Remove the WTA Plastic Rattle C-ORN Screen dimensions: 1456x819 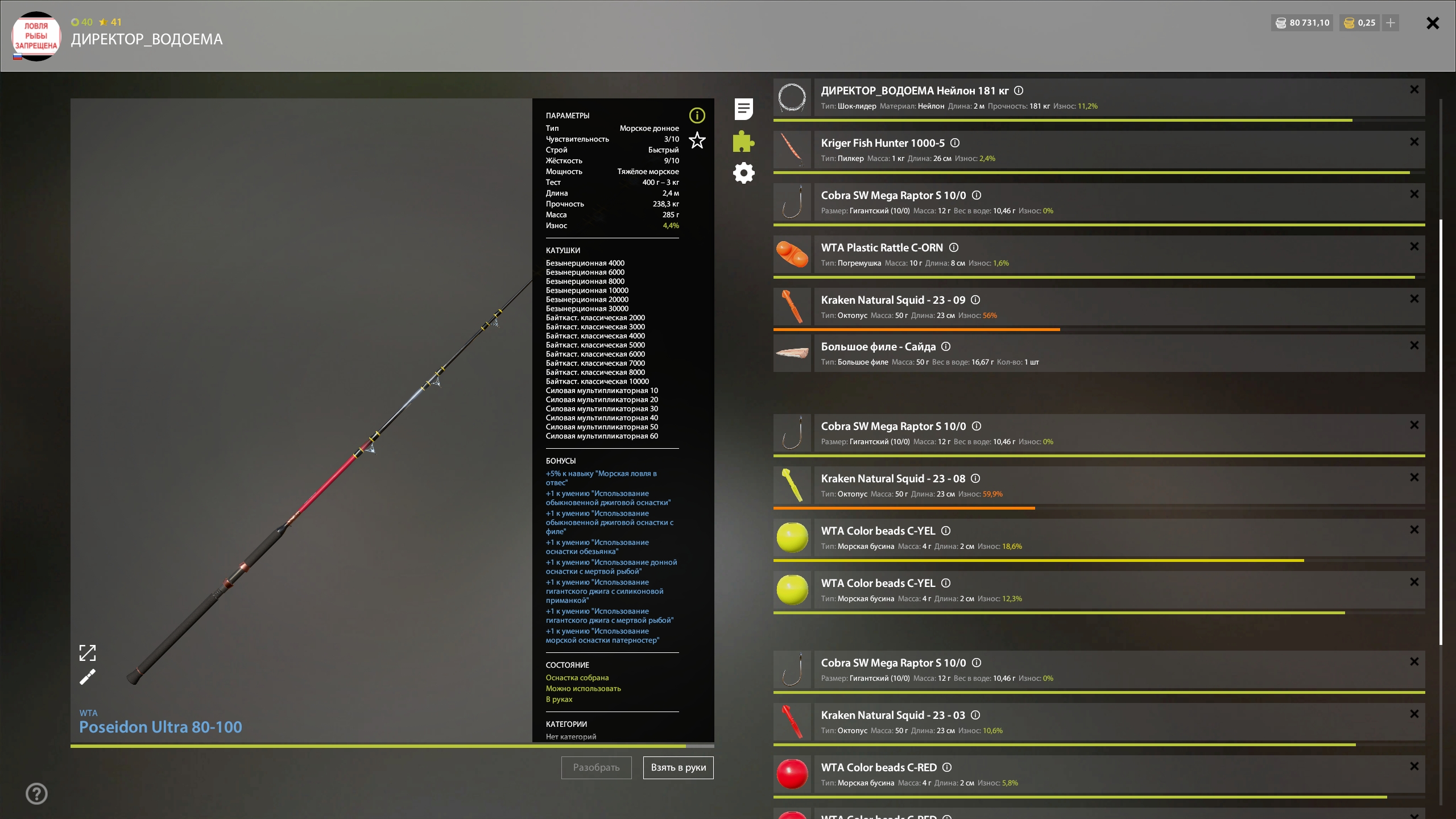pyautogui.click(x=1414, y=247)
